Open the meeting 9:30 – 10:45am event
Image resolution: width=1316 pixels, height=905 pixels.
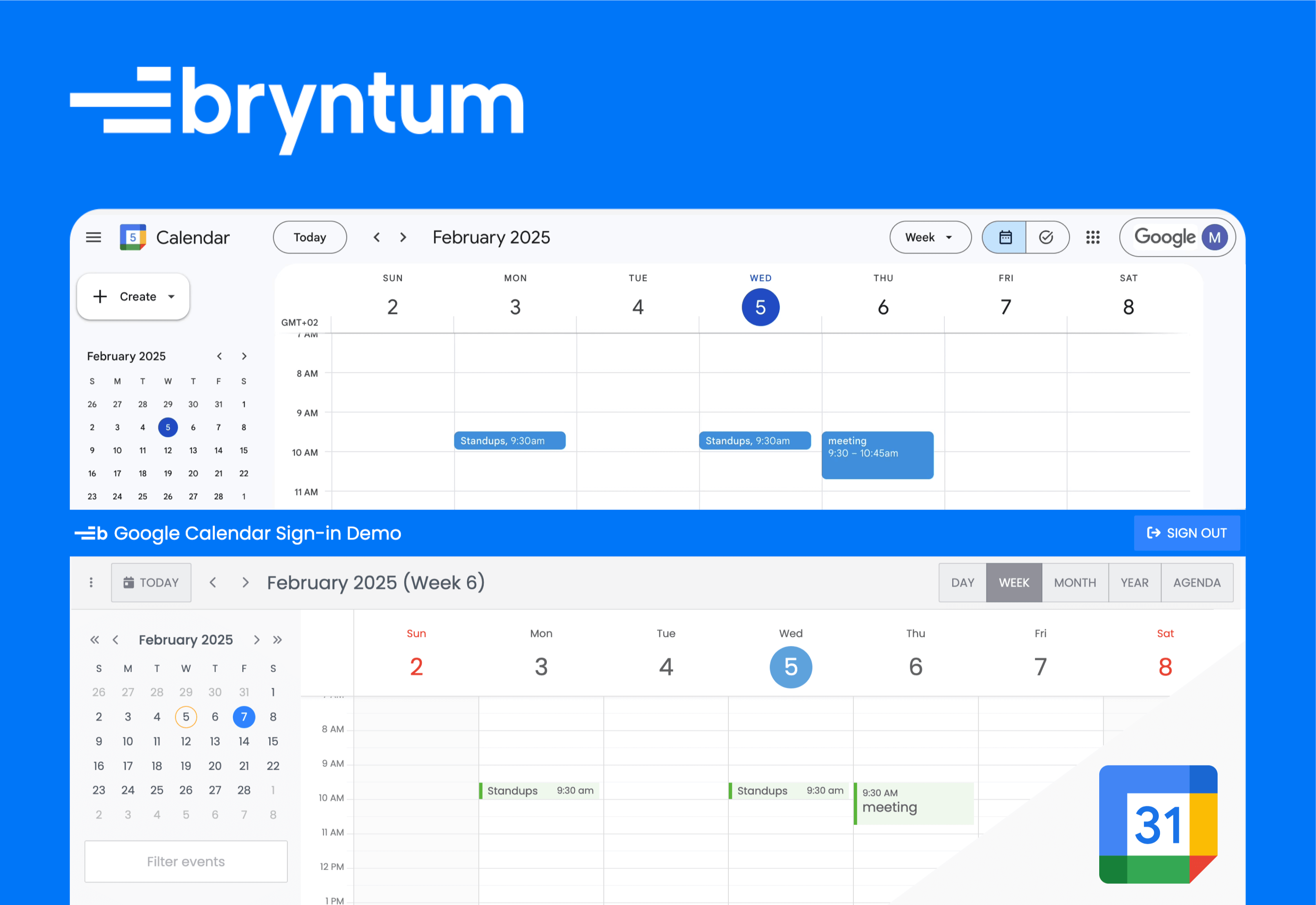coord(877,455)
